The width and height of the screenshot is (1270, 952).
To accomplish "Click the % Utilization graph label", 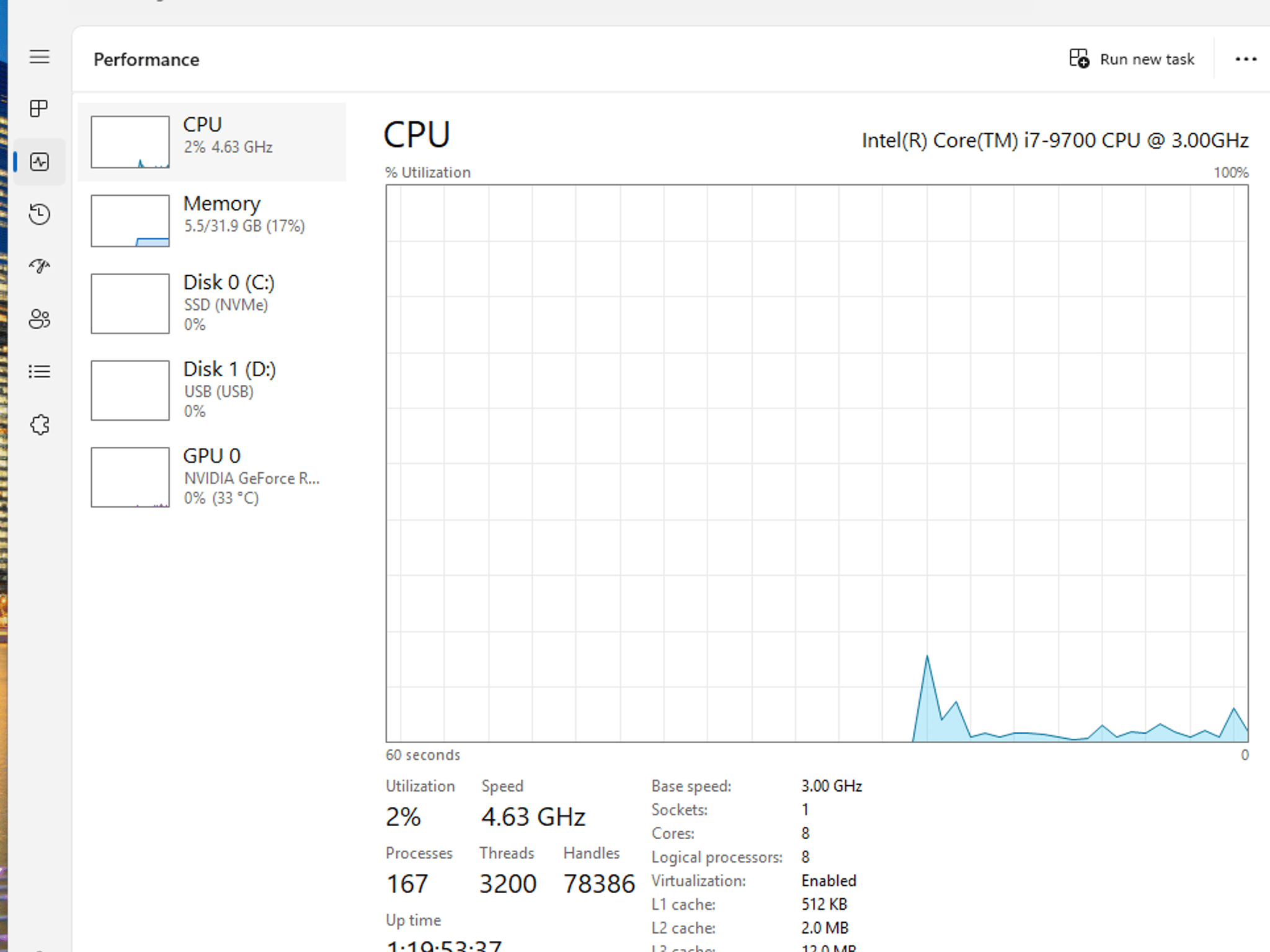I will (428, 172).
